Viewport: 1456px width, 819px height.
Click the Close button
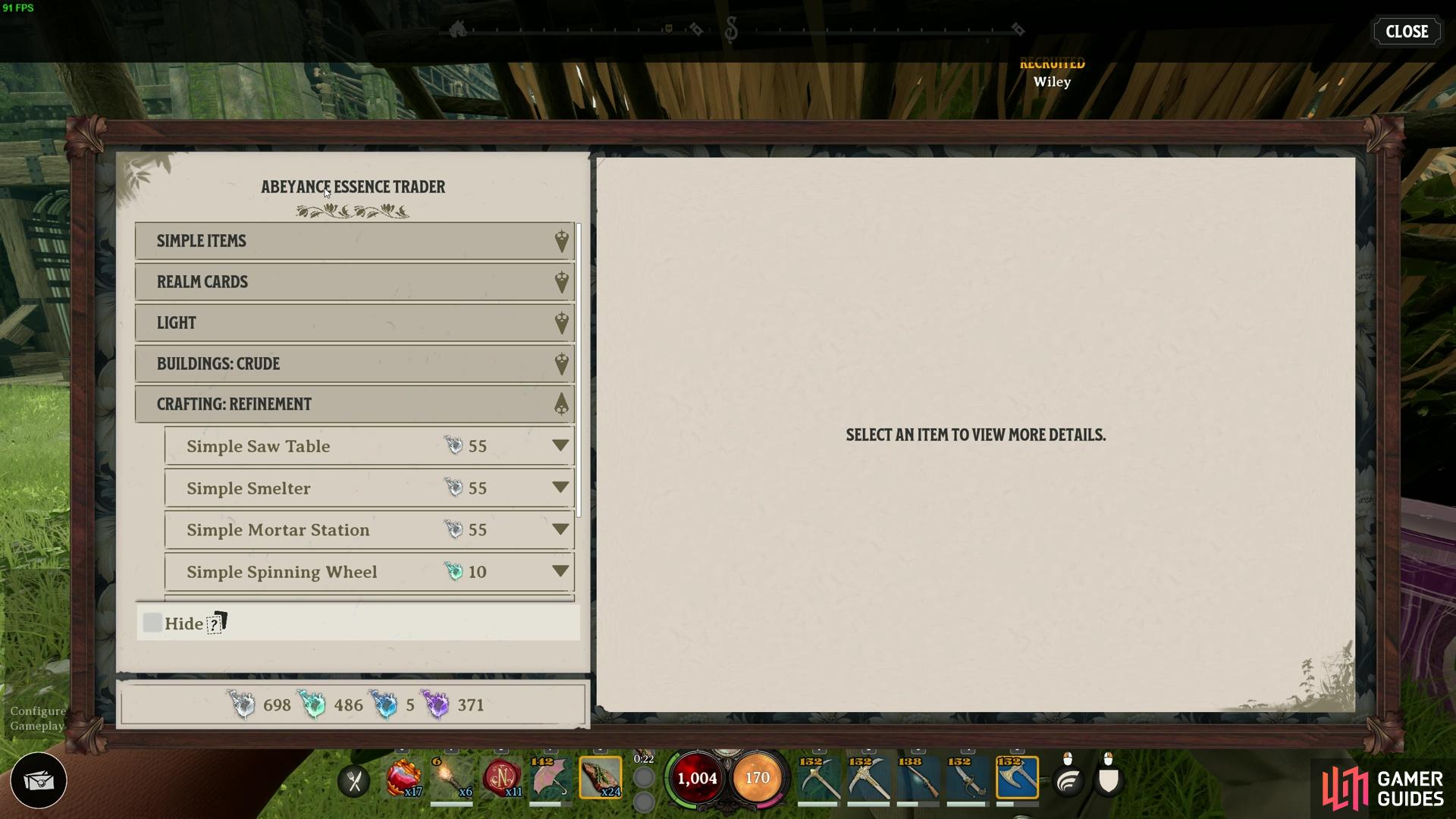pyautogui.click(x=1407, y=30)
